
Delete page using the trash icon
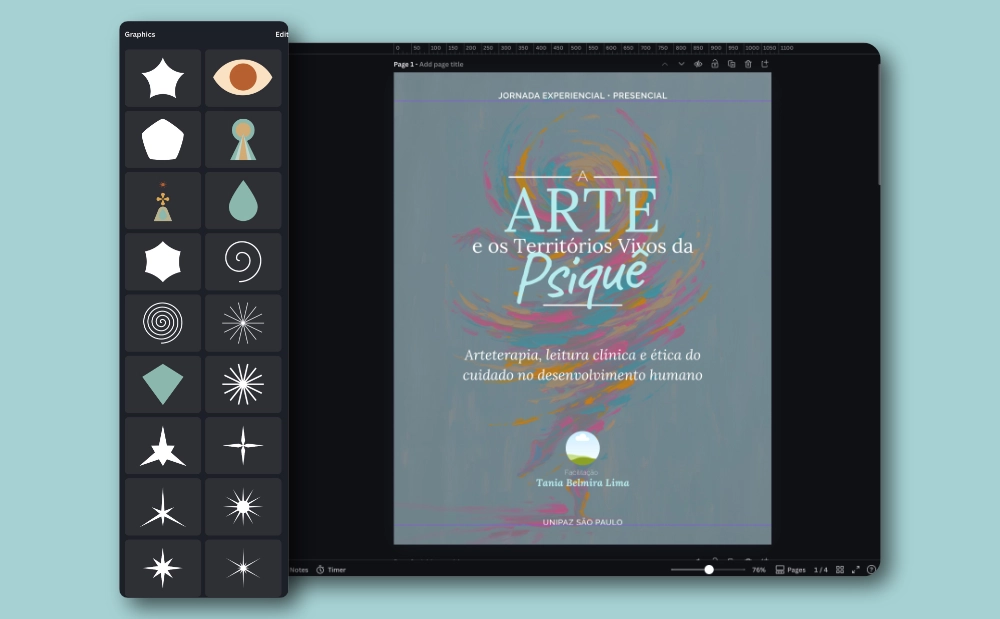coord(748,64)
